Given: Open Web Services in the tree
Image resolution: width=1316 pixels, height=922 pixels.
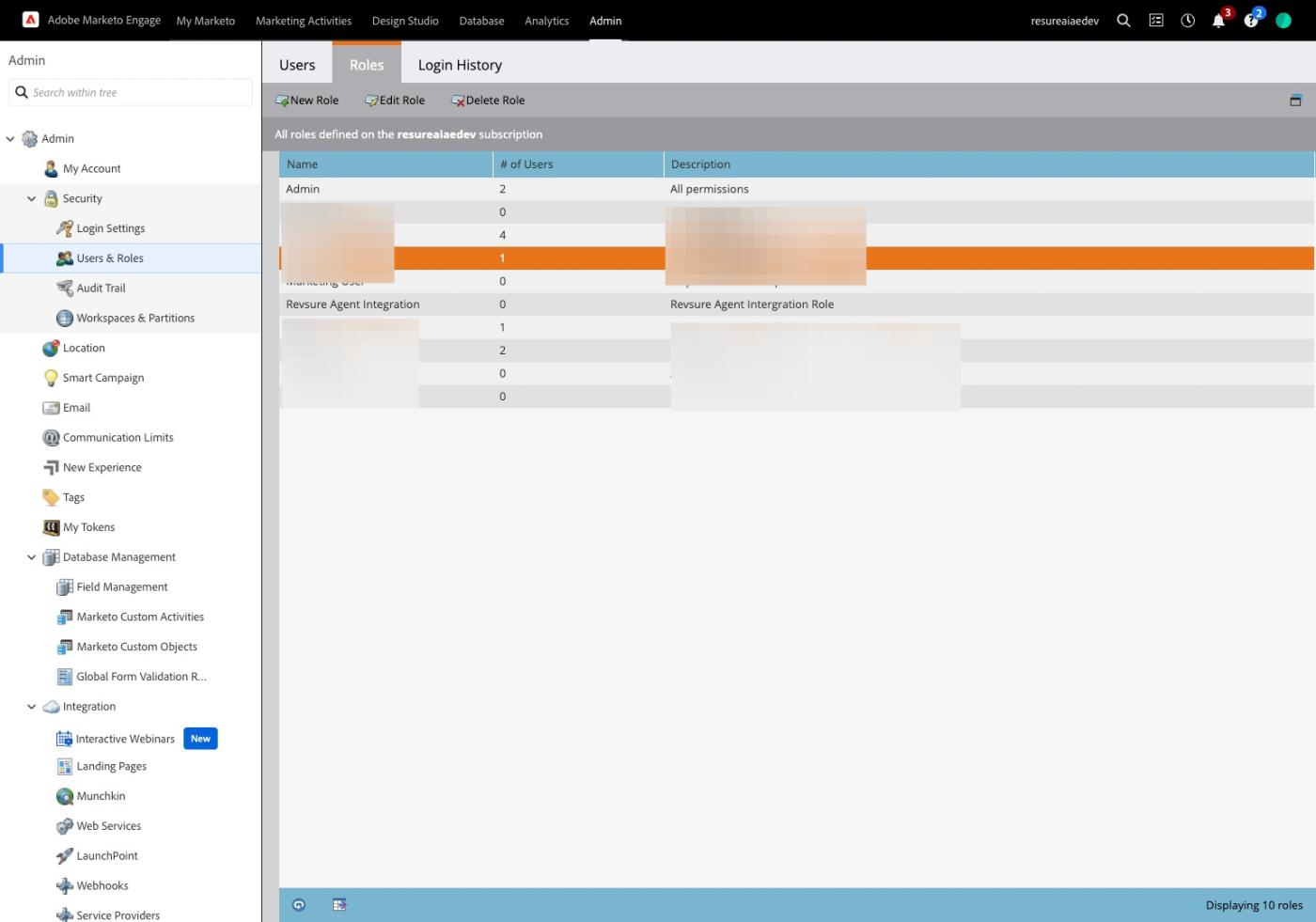Looking at the screenshot, I should [x=109, y=826].
